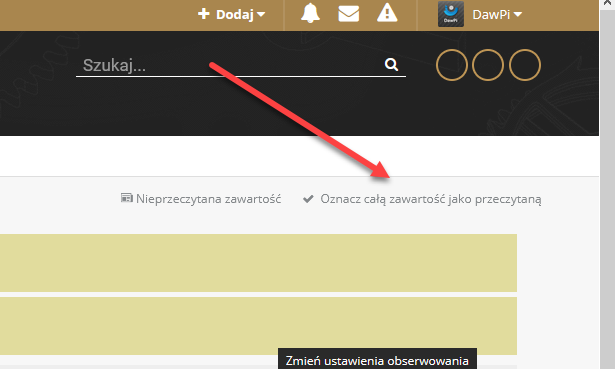615x369 pixels.
Task: Click the magnifier search icon
Action: pos(391,64)
